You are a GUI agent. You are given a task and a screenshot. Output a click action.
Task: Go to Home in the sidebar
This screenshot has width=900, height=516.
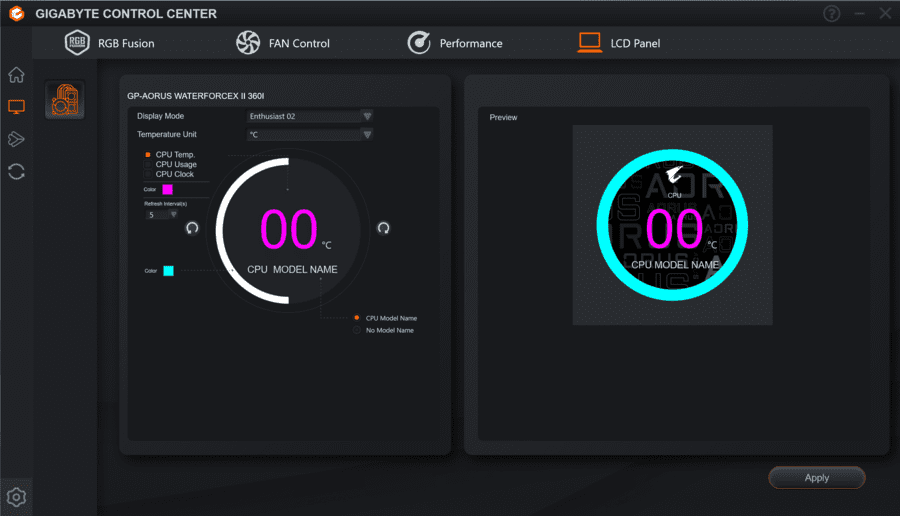pyautogui.click(x=16, y=75)
